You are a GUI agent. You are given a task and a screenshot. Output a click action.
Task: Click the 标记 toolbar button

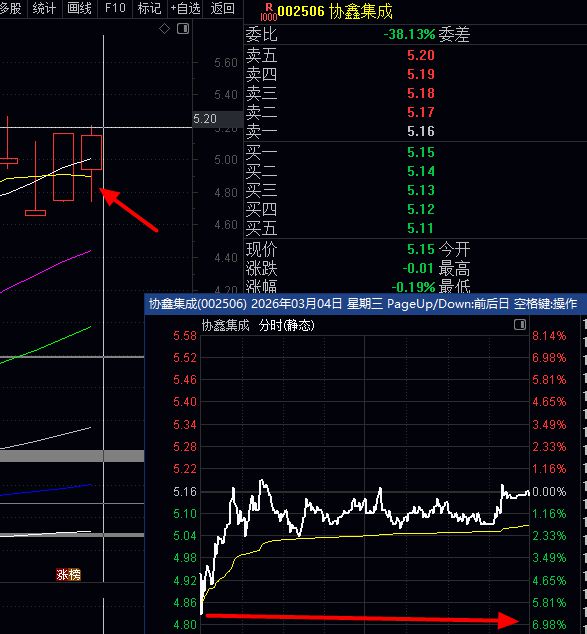click(x=150, y=8)
